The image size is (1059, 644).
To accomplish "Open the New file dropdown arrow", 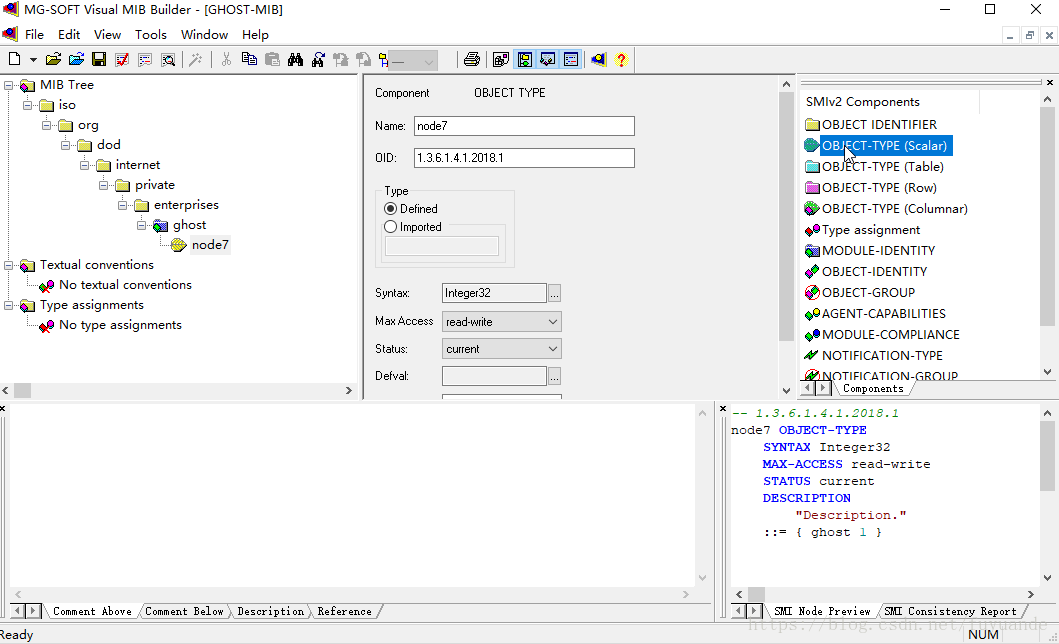I will tap(32, 60).
